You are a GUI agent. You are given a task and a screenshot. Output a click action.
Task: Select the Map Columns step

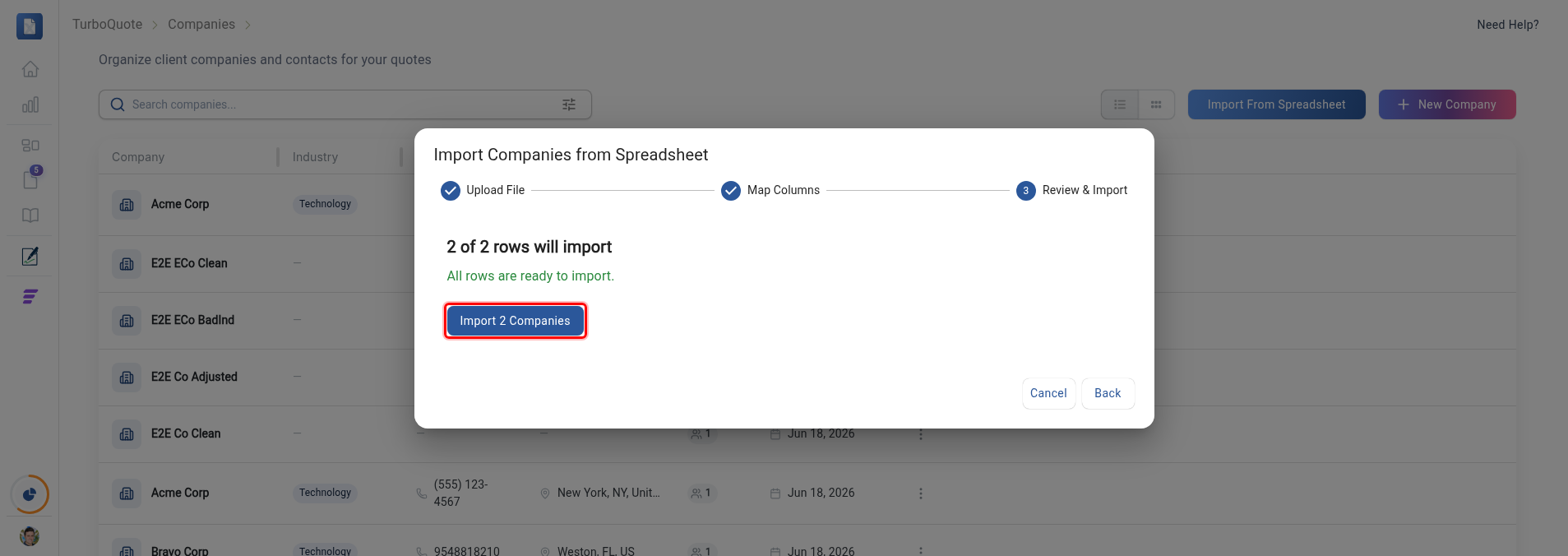(x=770, y=190)
